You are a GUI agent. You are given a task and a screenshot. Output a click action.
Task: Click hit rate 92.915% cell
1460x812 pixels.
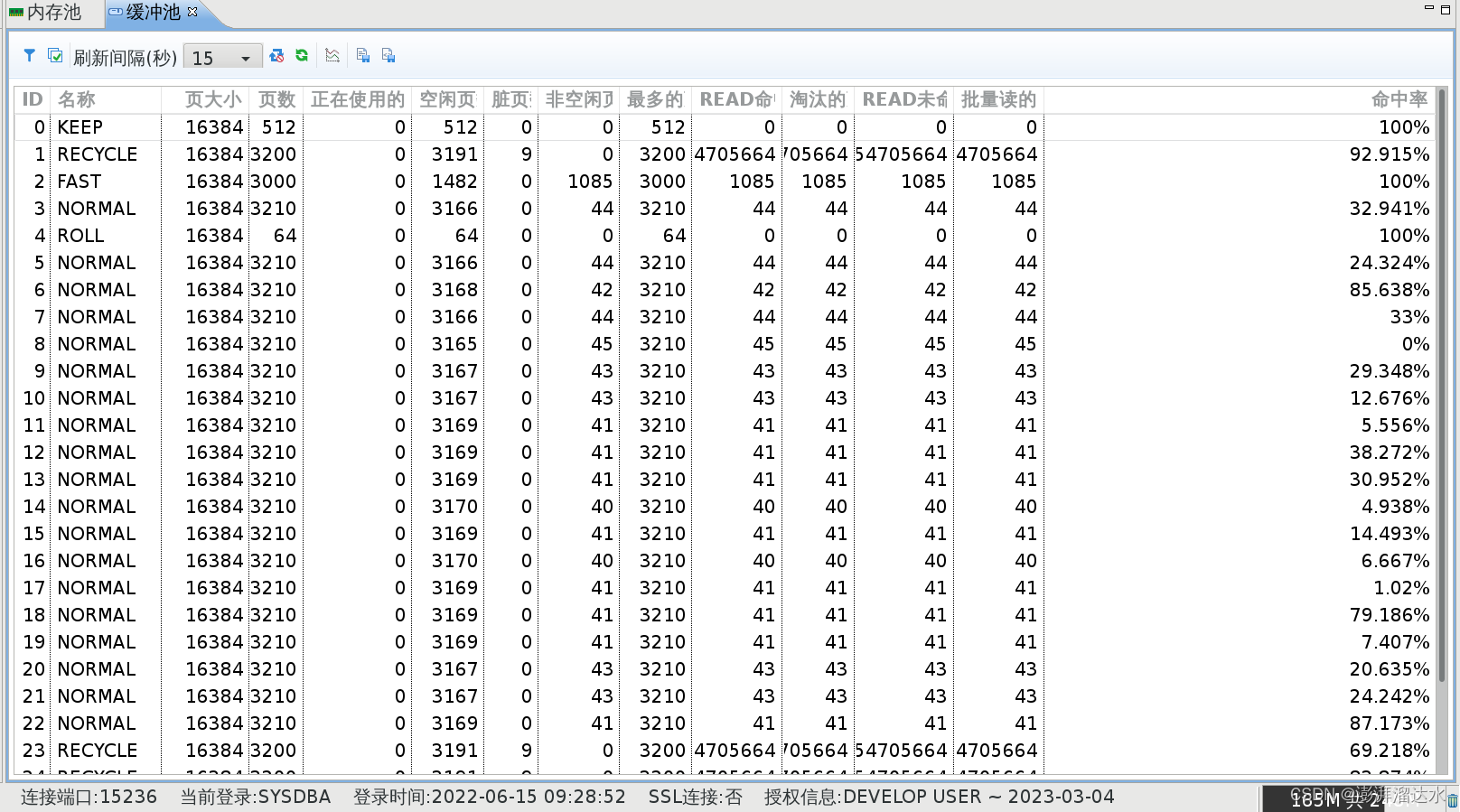click(x=1390, y=154)
